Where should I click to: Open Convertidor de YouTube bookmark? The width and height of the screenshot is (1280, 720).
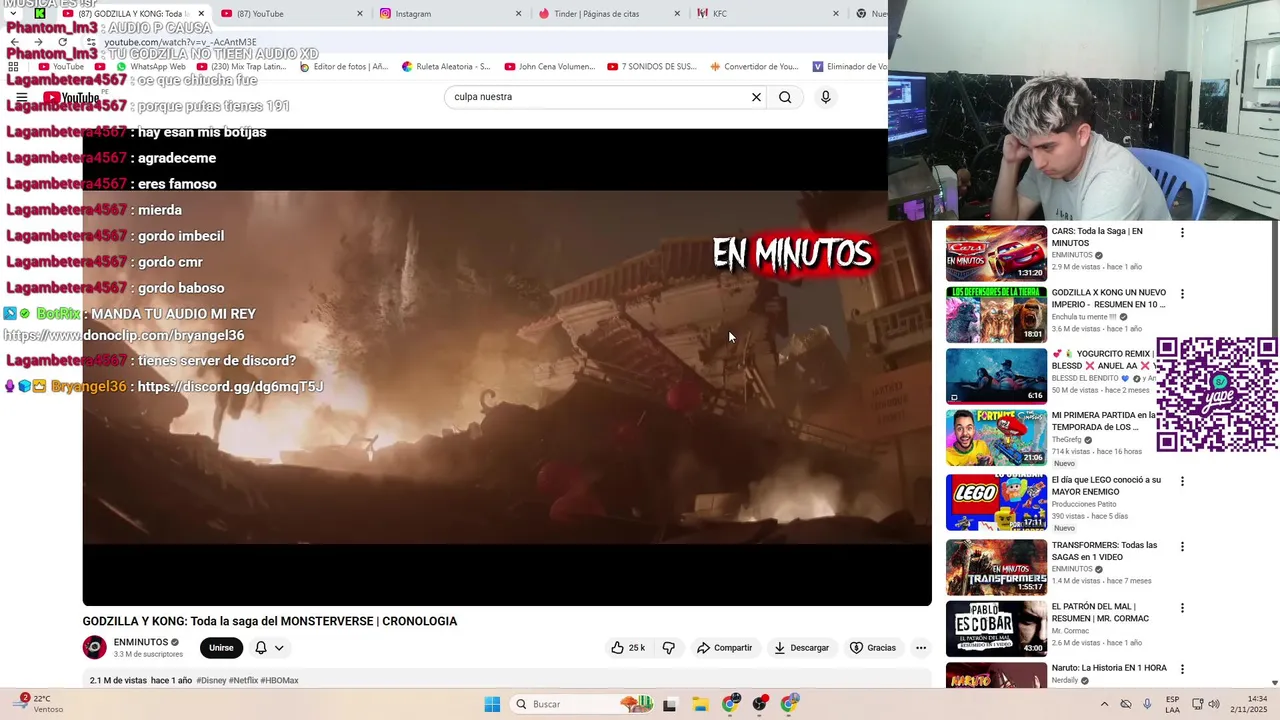pos(755,67)
